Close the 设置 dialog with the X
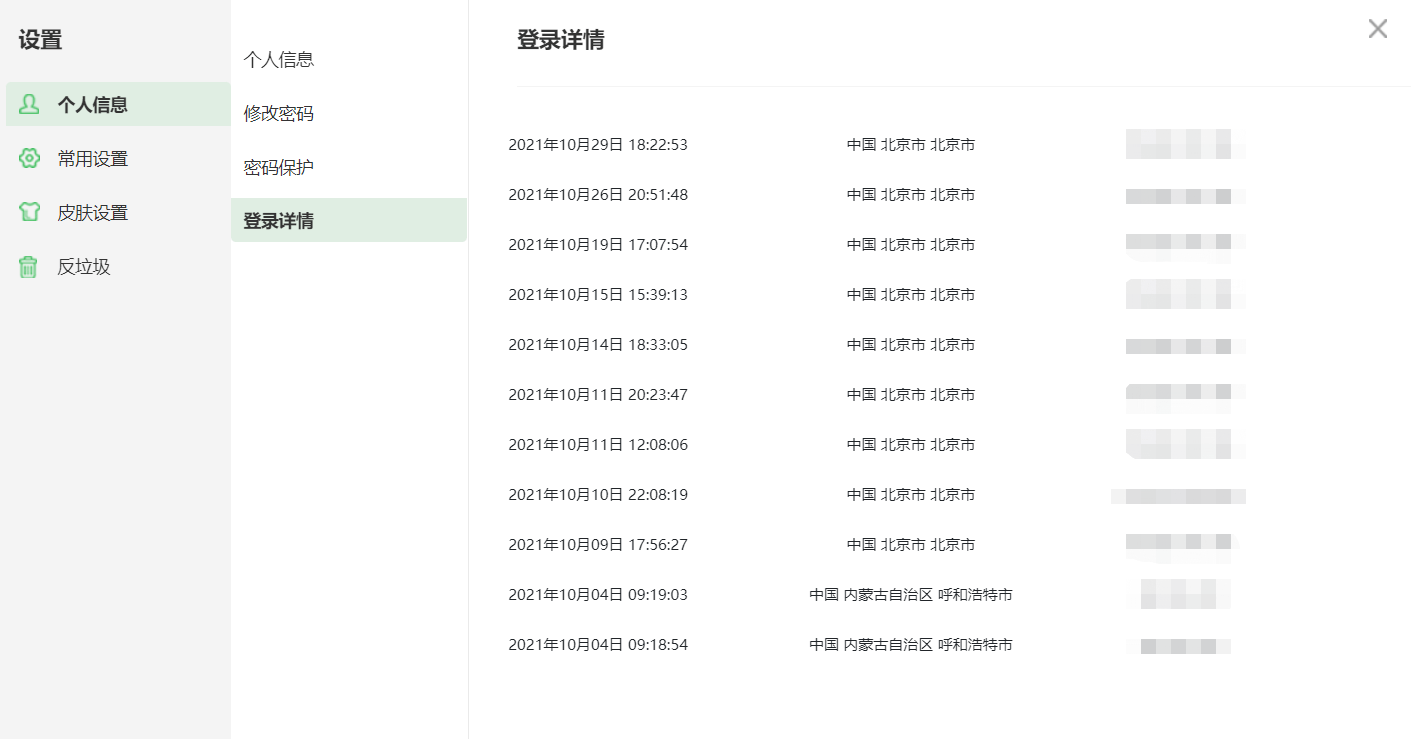Viewport: 1411px width, 739px height. point(1377,29)
